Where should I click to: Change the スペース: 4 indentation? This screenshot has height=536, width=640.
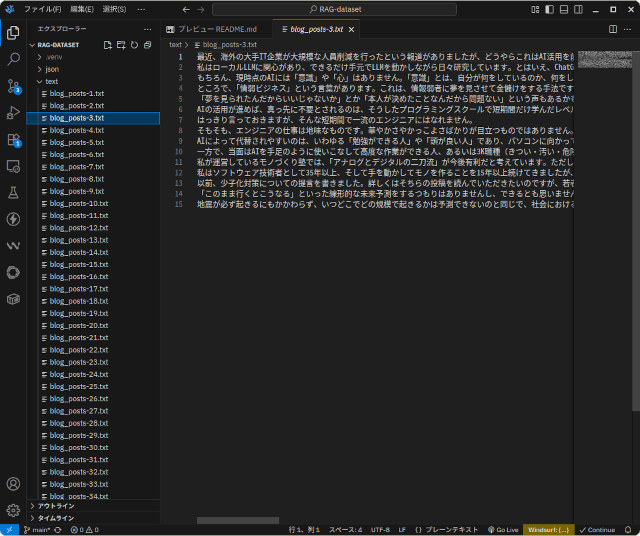point(346,530)
